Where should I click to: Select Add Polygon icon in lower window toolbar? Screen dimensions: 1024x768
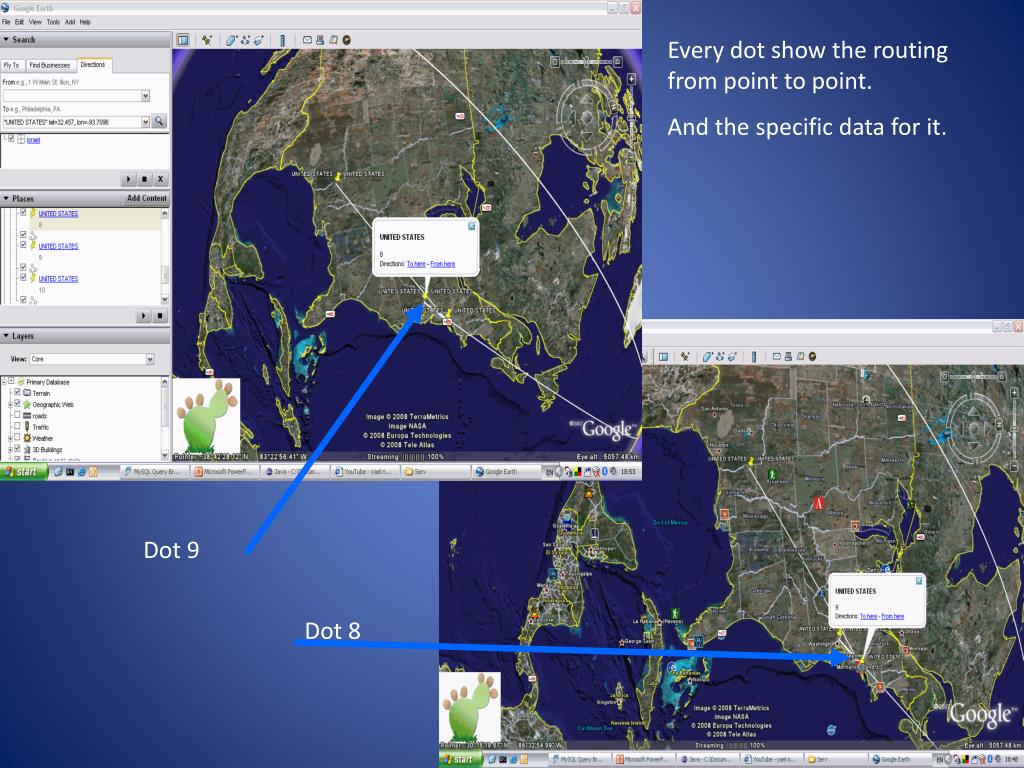click(707, 357)
